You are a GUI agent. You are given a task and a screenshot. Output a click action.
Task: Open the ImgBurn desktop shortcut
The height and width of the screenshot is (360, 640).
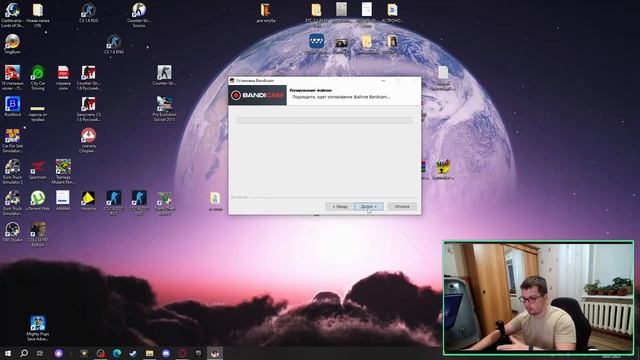12,44
